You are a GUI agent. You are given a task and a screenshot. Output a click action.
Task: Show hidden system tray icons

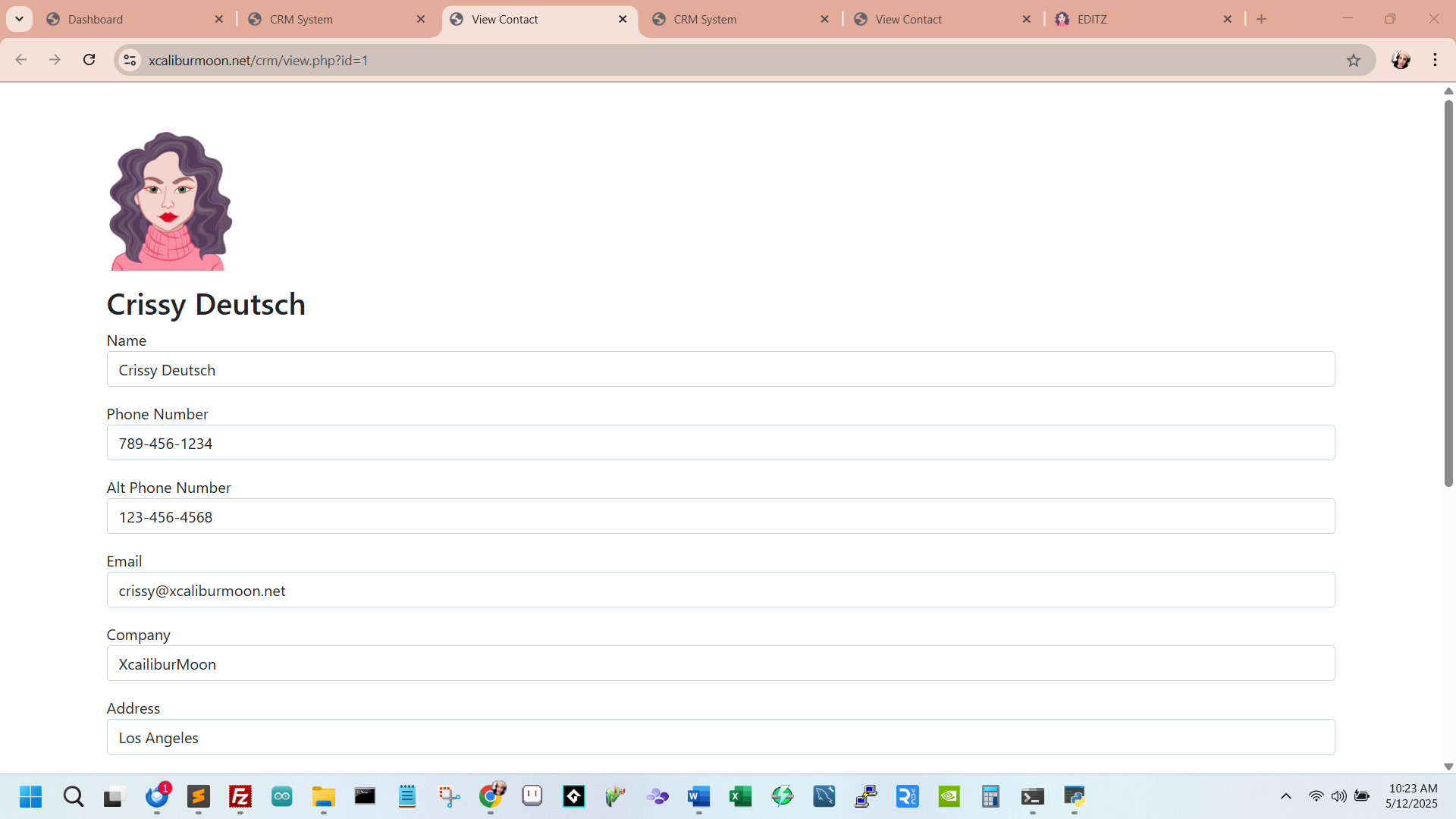coord(1286,796)
